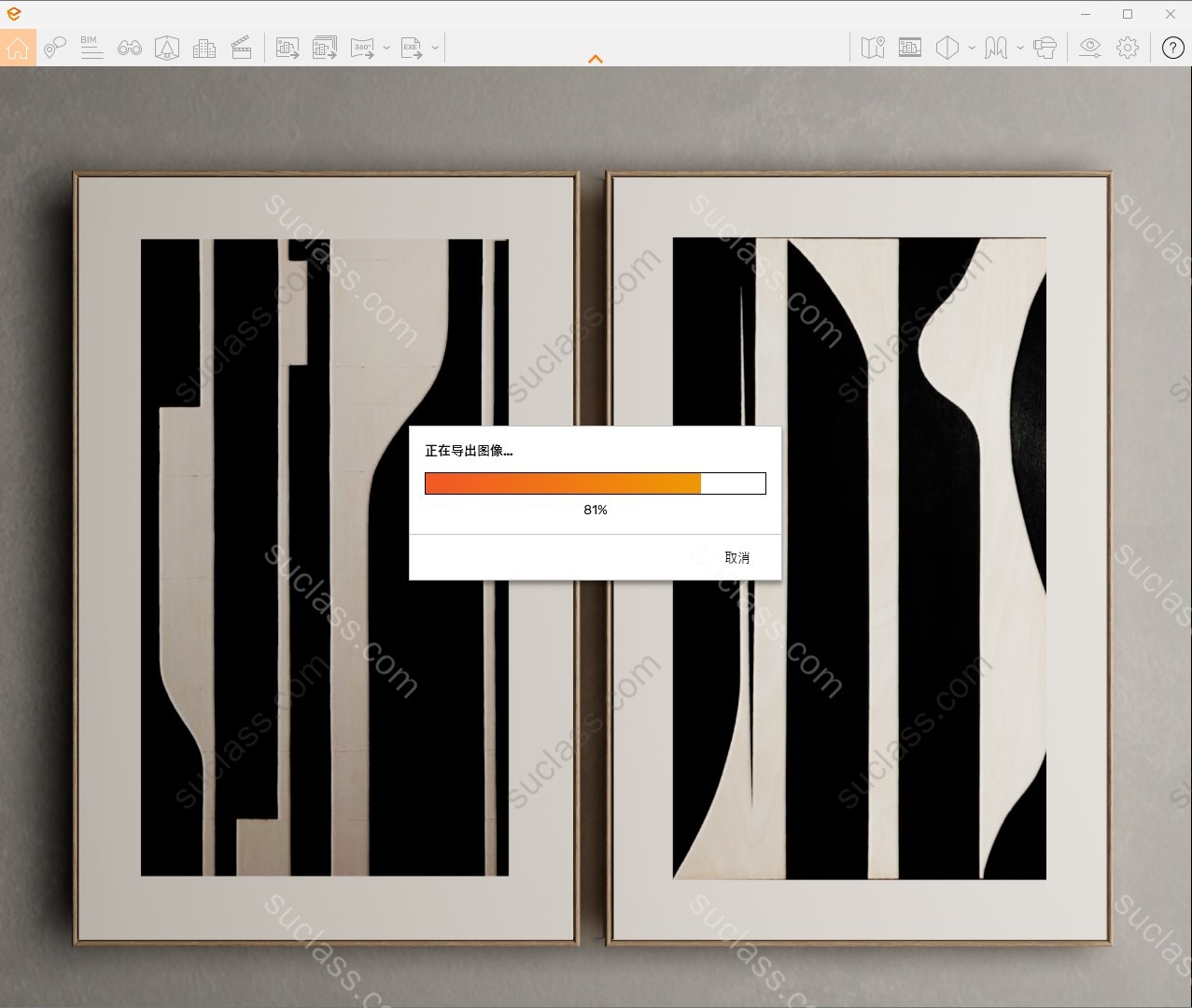
Task: Click the custom asset editor tree icon
Action: (x=166, y=48)
